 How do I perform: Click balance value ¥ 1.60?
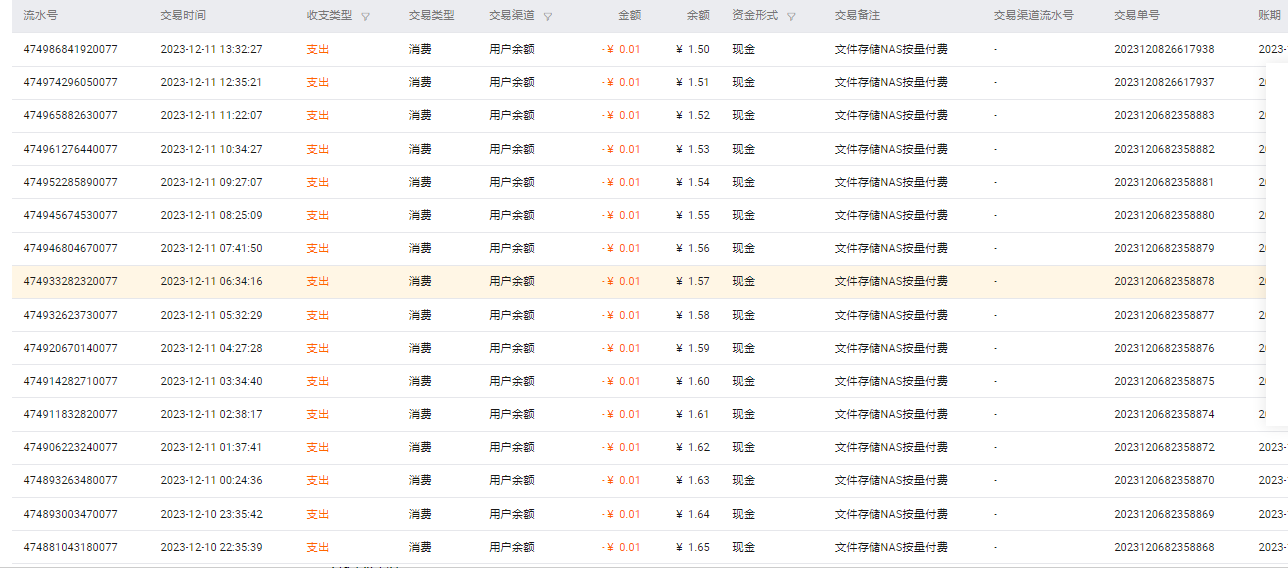693,382
